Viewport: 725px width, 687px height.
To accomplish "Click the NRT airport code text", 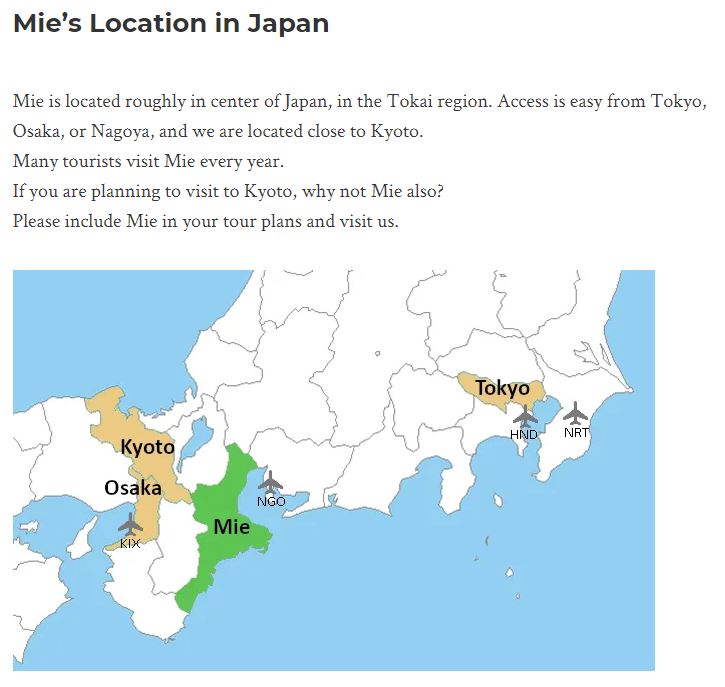I will (576, 433).
